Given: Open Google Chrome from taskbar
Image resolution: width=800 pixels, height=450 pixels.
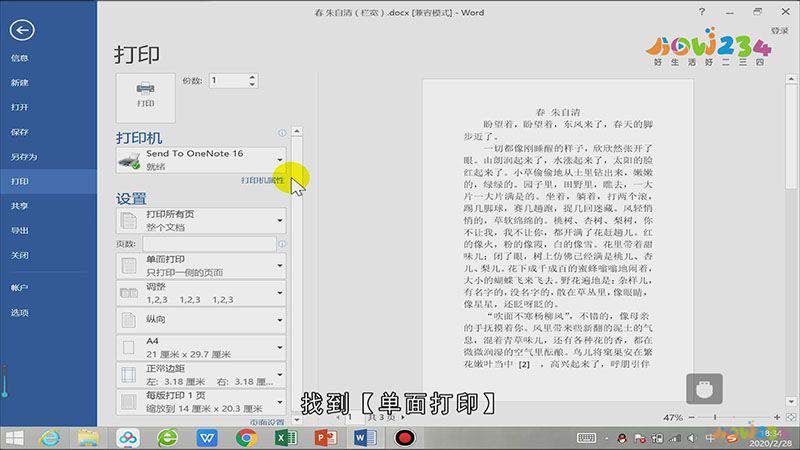Looking at the screenshot, I should click(246, 438).
